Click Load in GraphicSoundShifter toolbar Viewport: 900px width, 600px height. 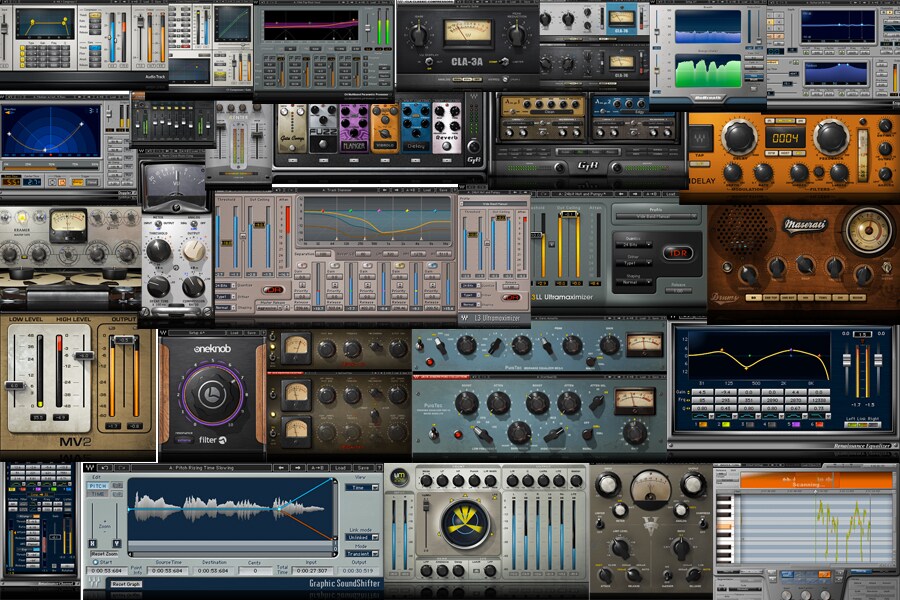coord(340,468)
